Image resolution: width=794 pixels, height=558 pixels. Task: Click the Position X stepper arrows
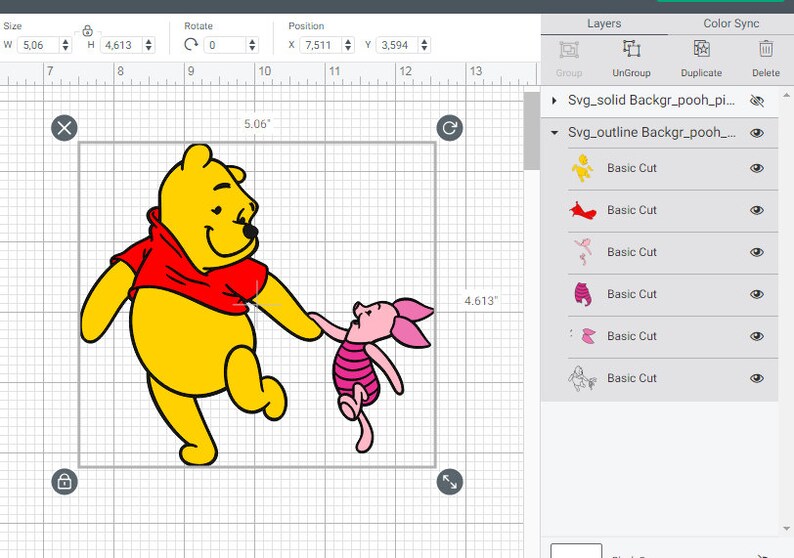coord(348,45)
